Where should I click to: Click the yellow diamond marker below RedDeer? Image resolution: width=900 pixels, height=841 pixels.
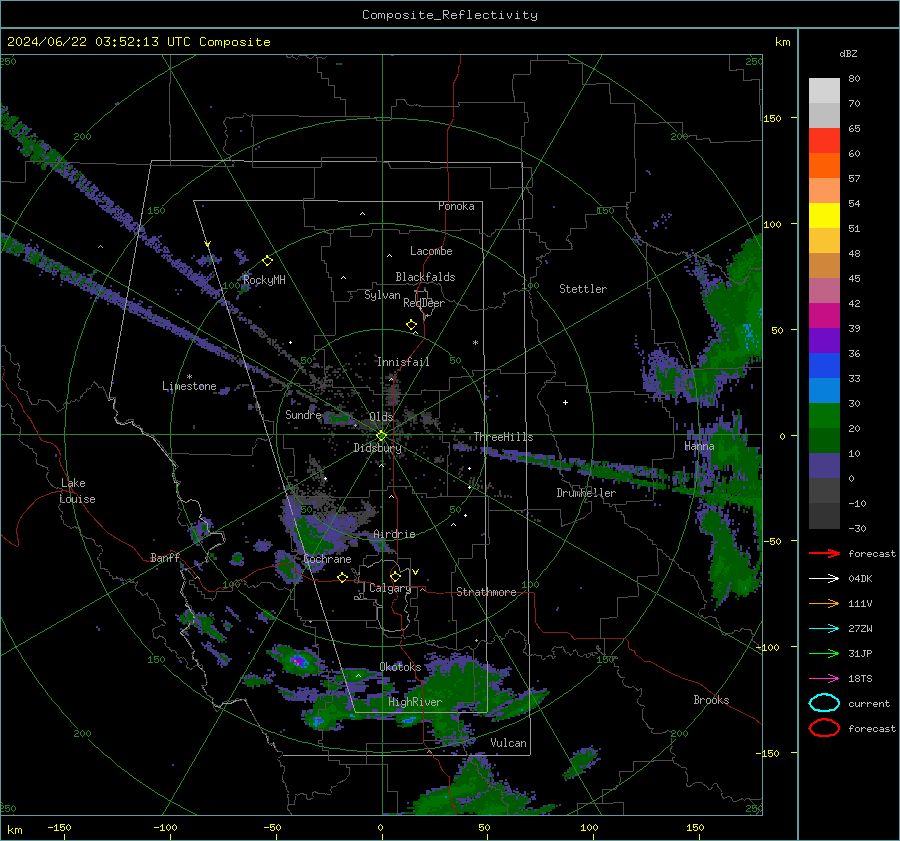coord(412,325)
